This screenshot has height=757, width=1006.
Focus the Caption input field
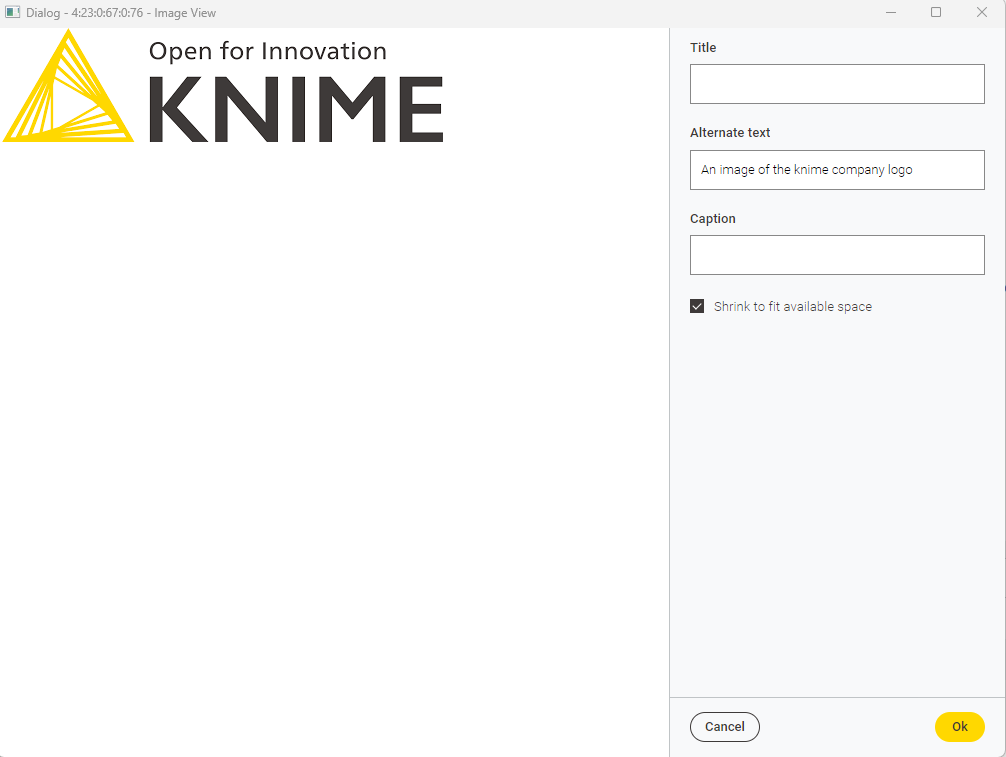click(837, 255)
